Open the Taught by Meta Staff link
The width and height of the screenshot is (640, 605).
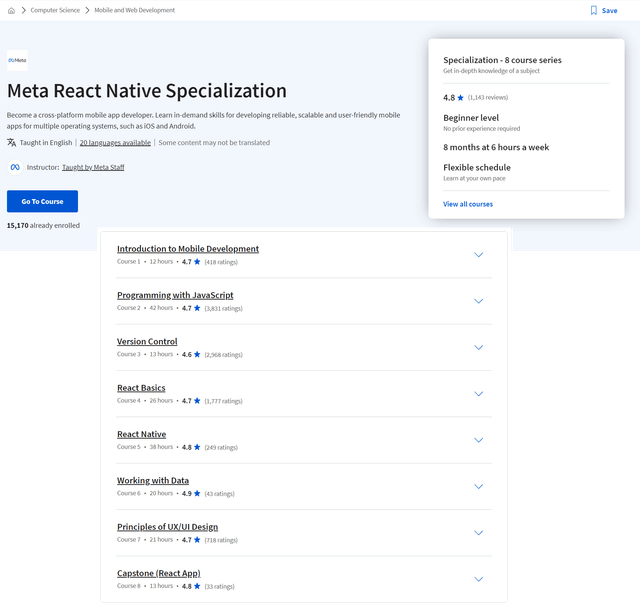tap(93, 168)
